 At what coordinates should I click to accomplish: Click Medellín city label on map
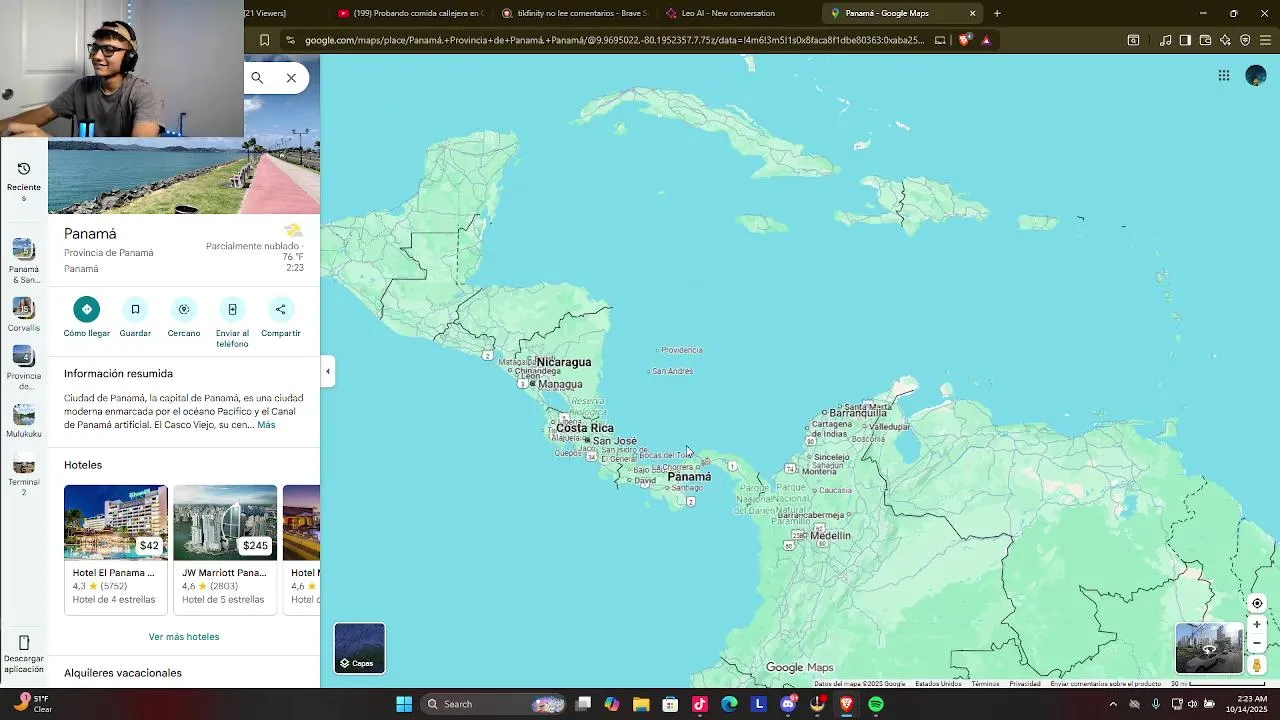830,536
